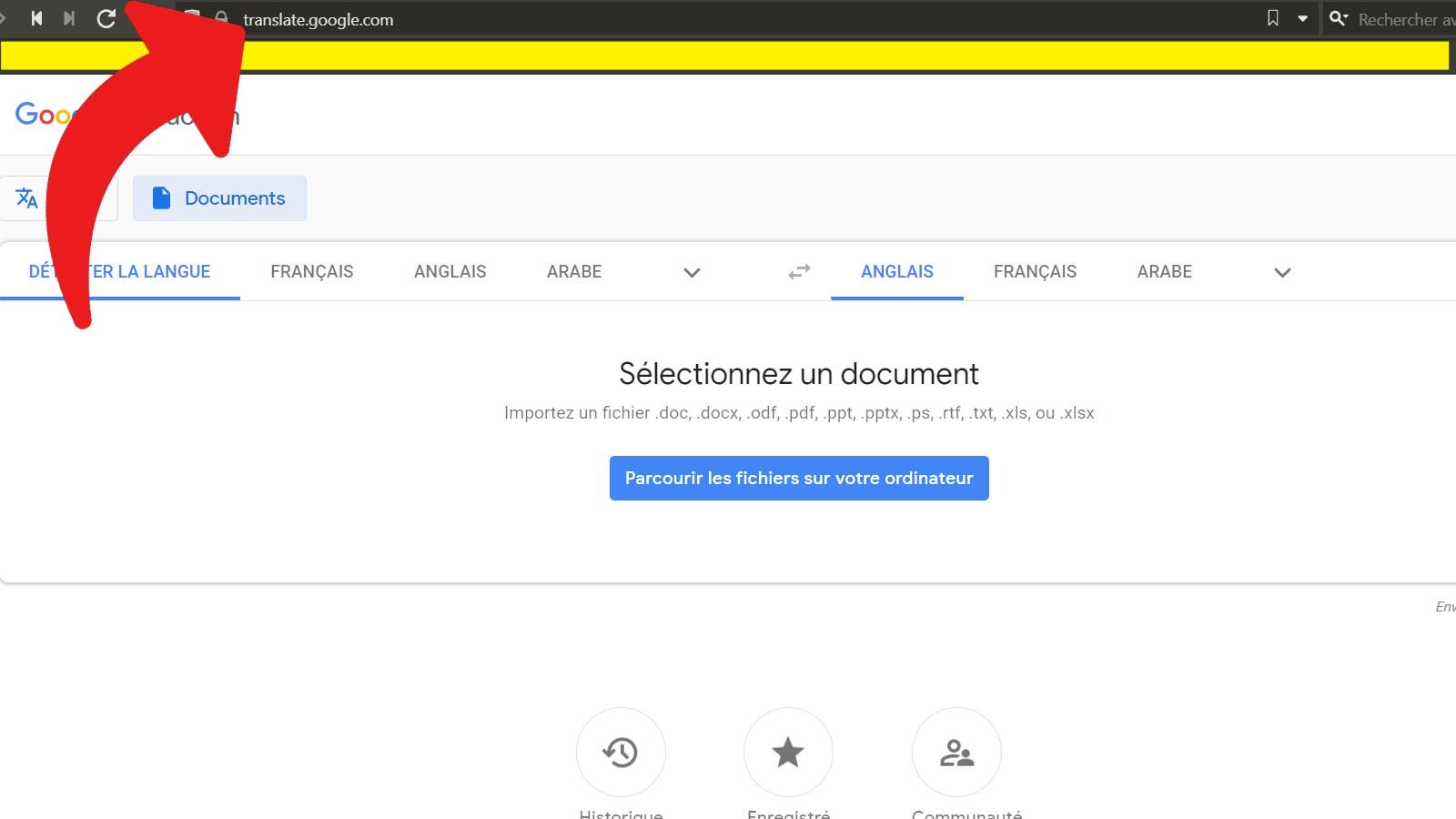Screen dimensions: 1456x819
Task: Open the bookmark dropdown arrow
Action: (x=1303, y=18)
